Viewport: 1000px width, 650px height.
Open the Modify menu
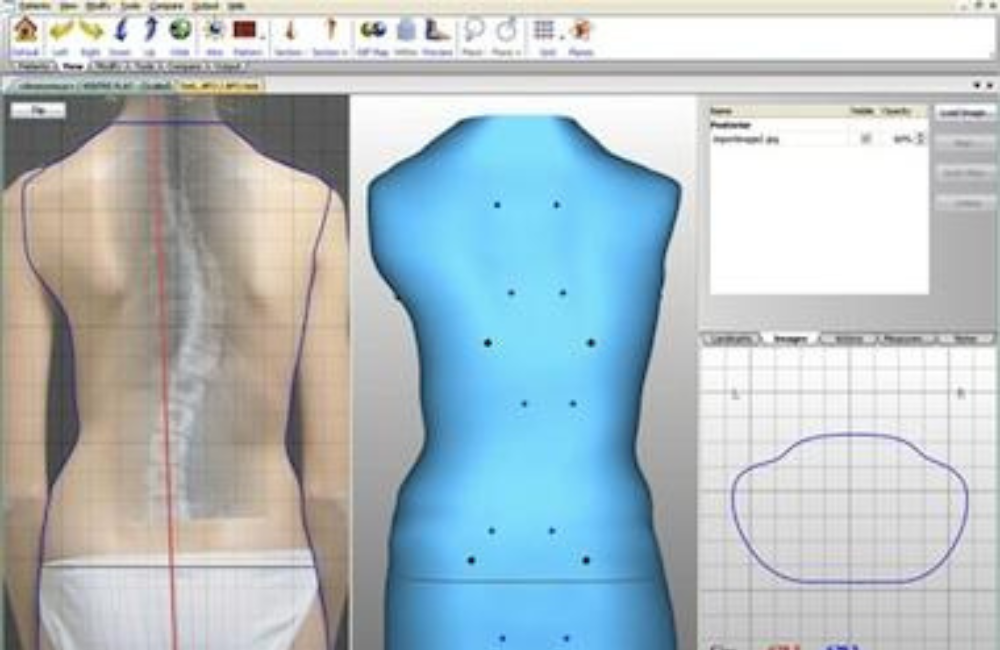pos(98,5)
